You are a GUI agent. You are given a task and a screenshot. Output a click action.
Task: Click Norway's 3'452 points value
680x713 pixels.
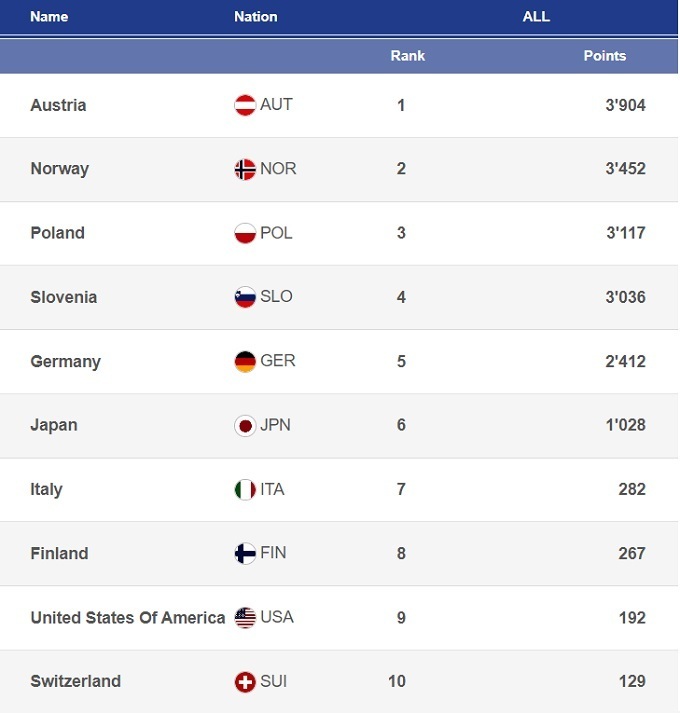(x=625, y=169)
